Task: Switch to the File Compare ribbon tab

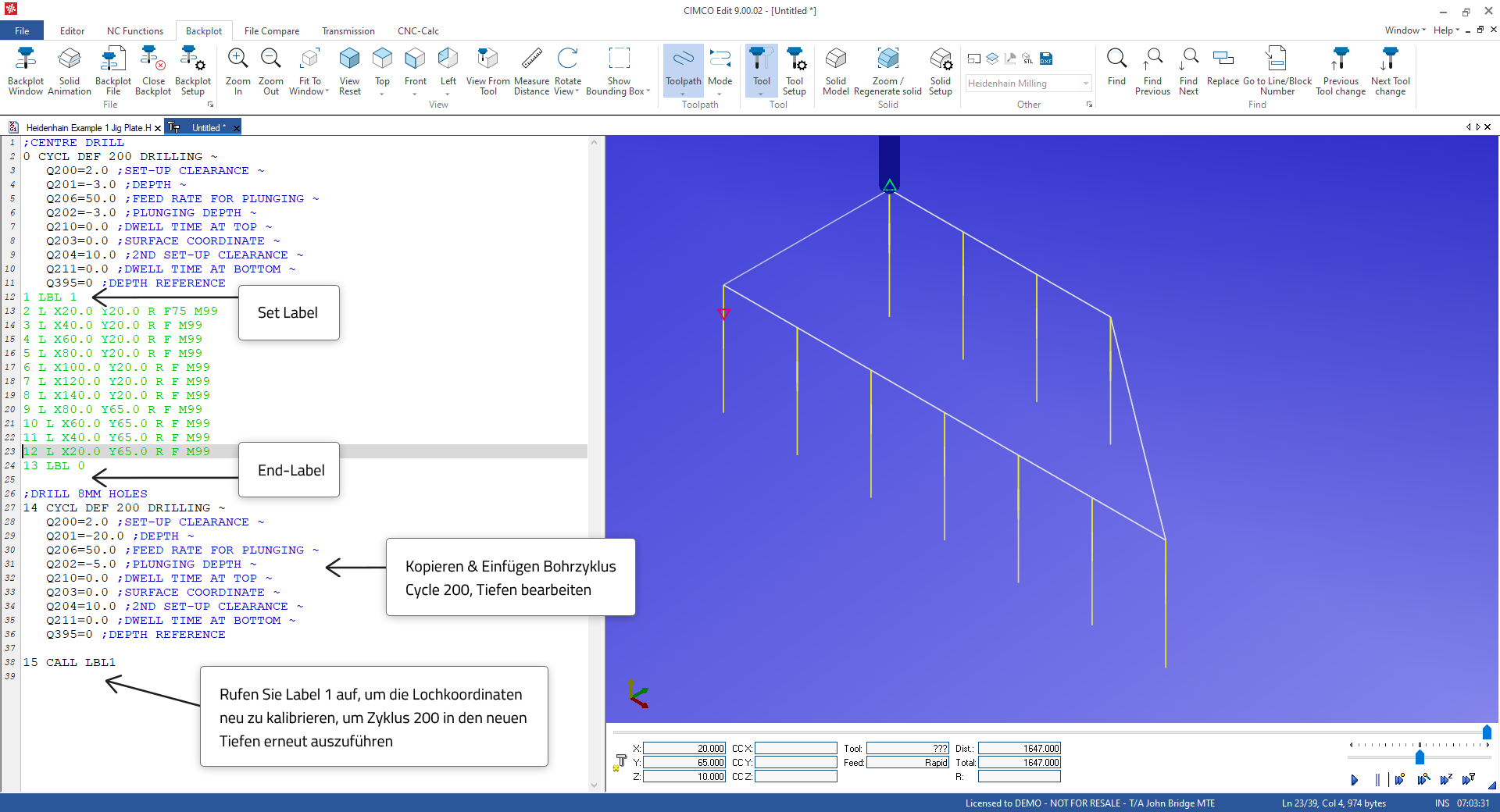Action: pos(272,31)
